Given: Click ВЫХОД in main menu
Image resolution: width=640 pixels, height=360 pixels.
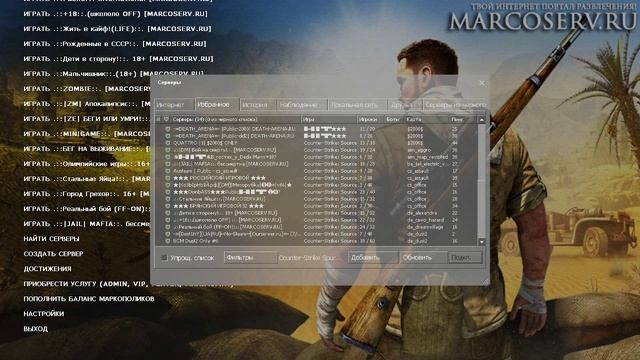Looking at the screenshot, I should tap(36, 329).
